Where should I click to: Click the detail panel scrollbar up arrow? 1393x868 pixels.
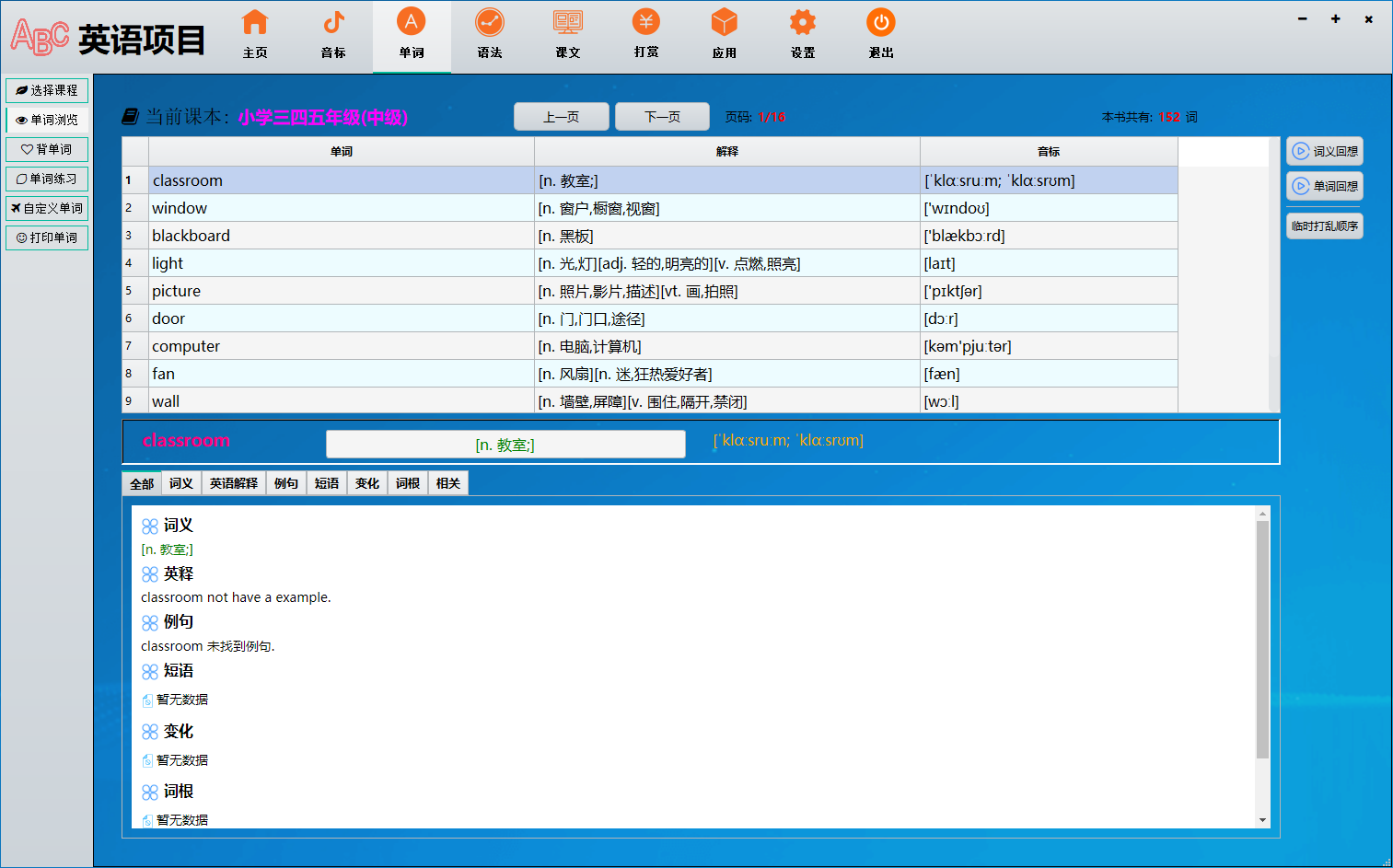tap(1262, 514)
